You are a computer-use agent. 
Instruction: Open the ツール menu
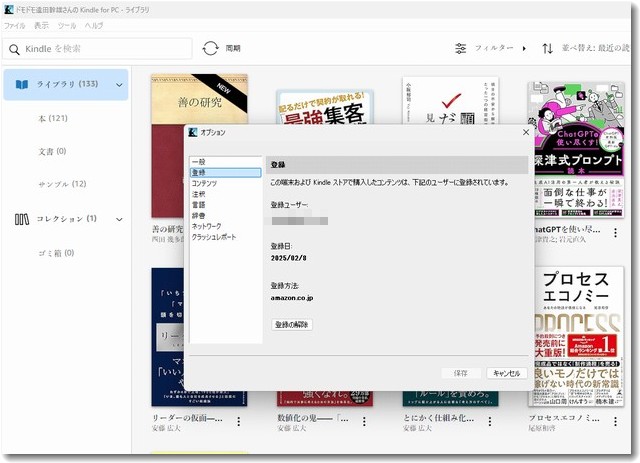tap(67, 25)
